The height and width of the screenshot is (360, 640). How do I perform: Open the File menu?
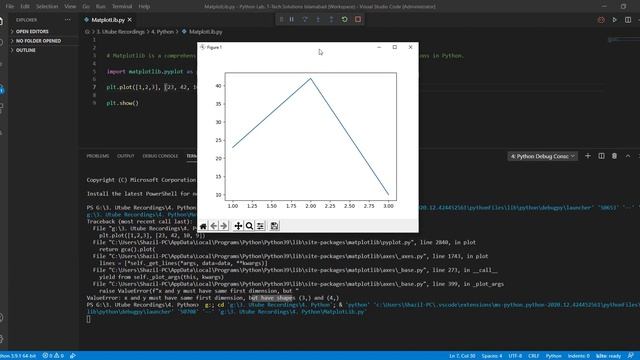coord(10,7)
